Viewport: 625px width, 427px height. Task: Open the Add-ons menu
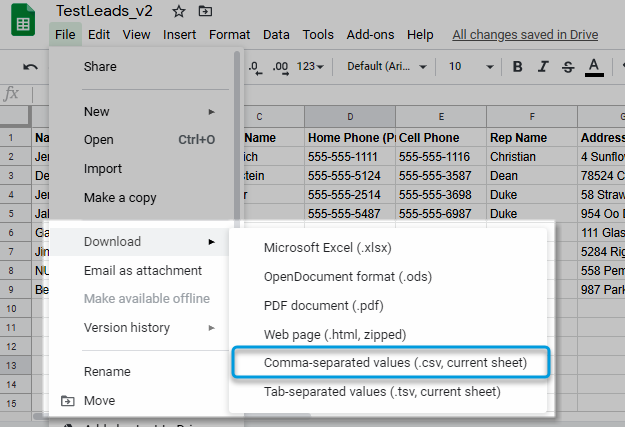pos(370,35)
